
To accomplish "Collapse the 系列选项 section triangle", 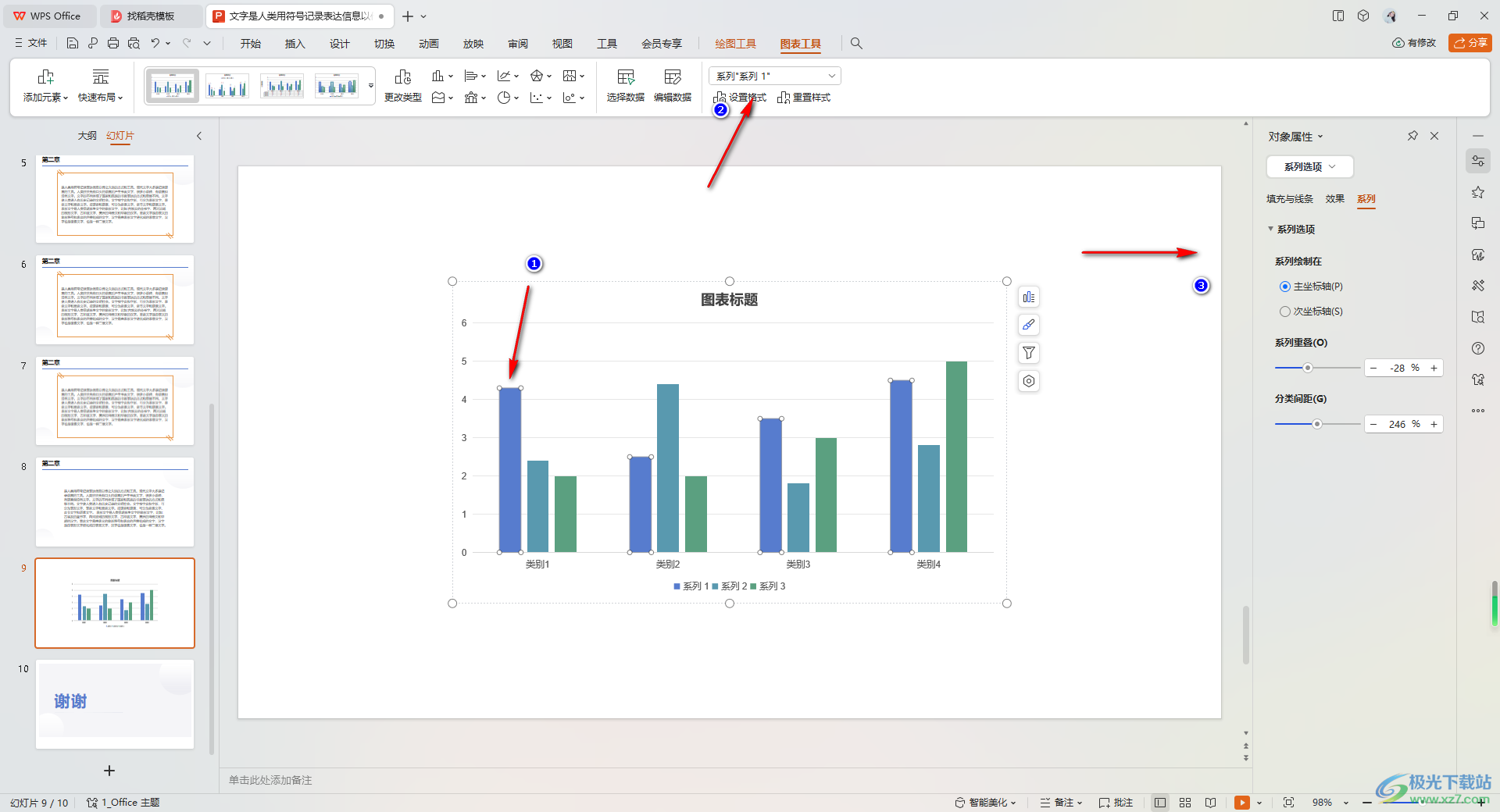I will [x=1270, y=229].
